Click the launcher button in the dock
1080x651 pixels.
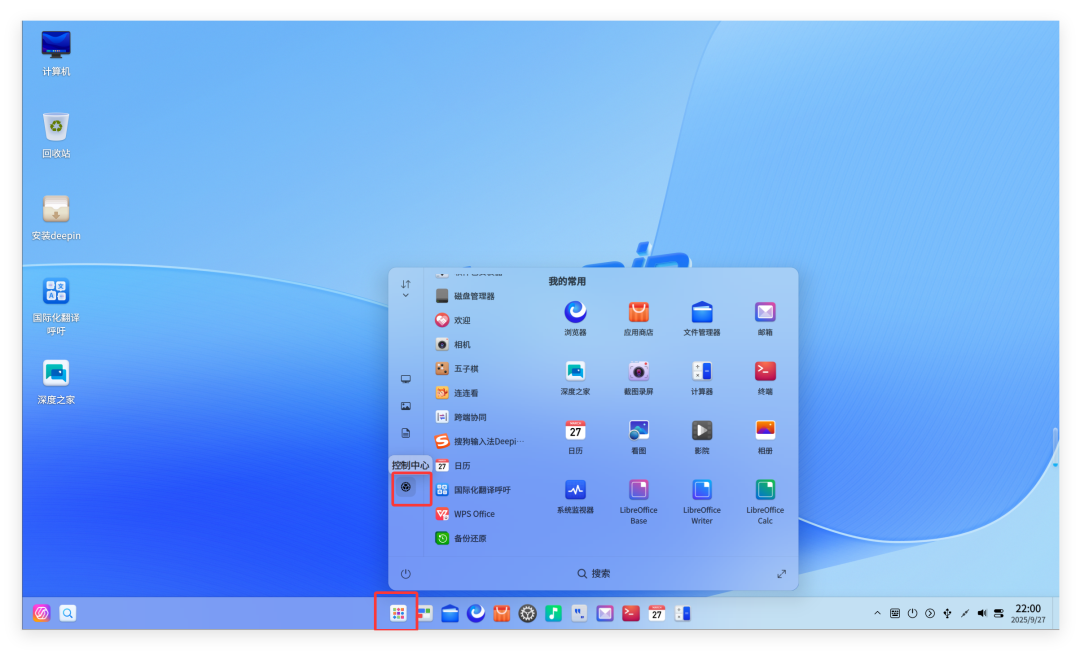click(x=398, y=613)
